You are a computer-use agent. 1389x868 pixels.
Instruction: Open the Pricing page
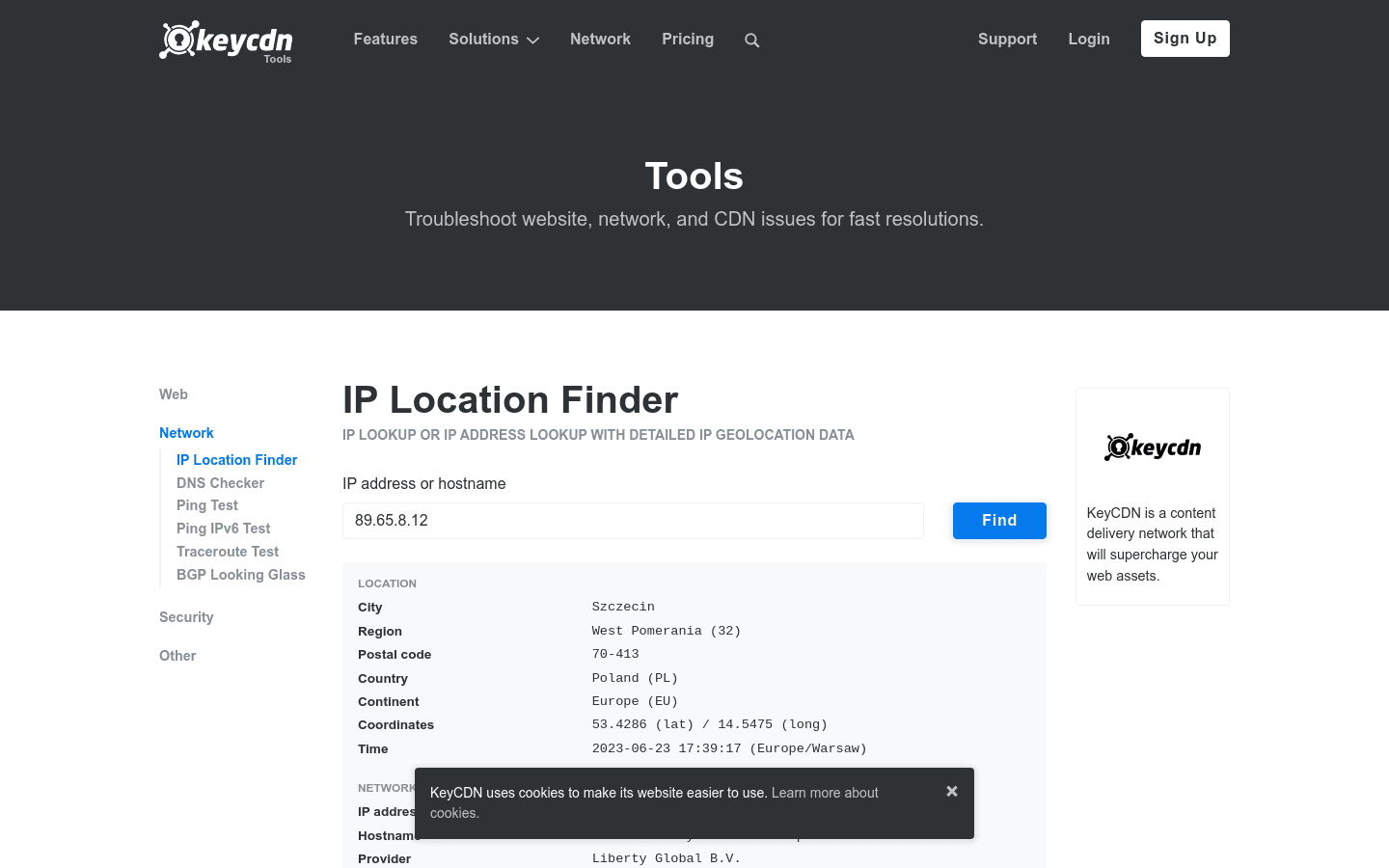point(688,40)
